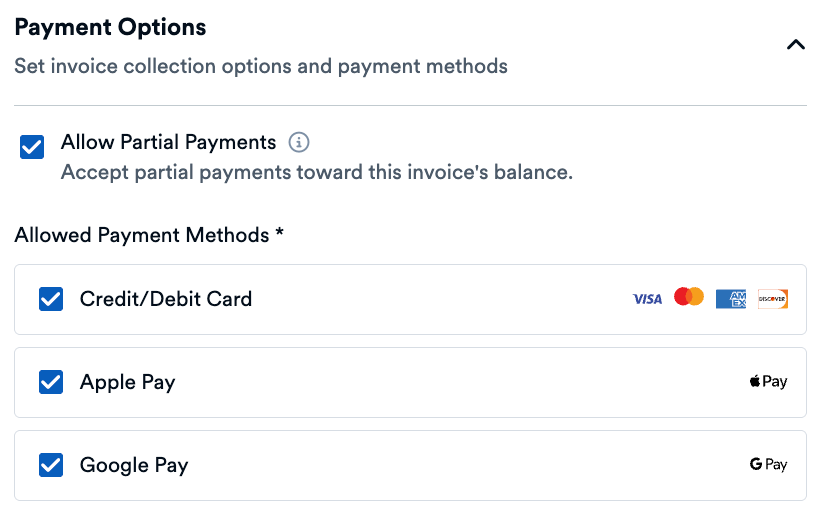Click the Mastercard logo icon

[x=689, y=297]
